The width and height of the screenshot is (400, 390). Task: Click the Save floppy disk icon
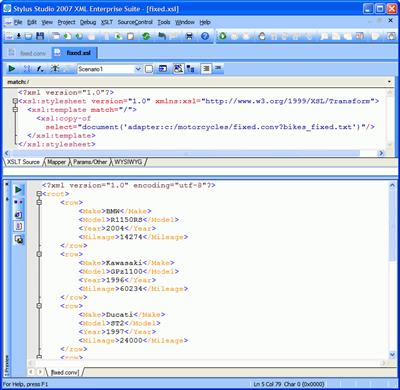pos(40,36)
